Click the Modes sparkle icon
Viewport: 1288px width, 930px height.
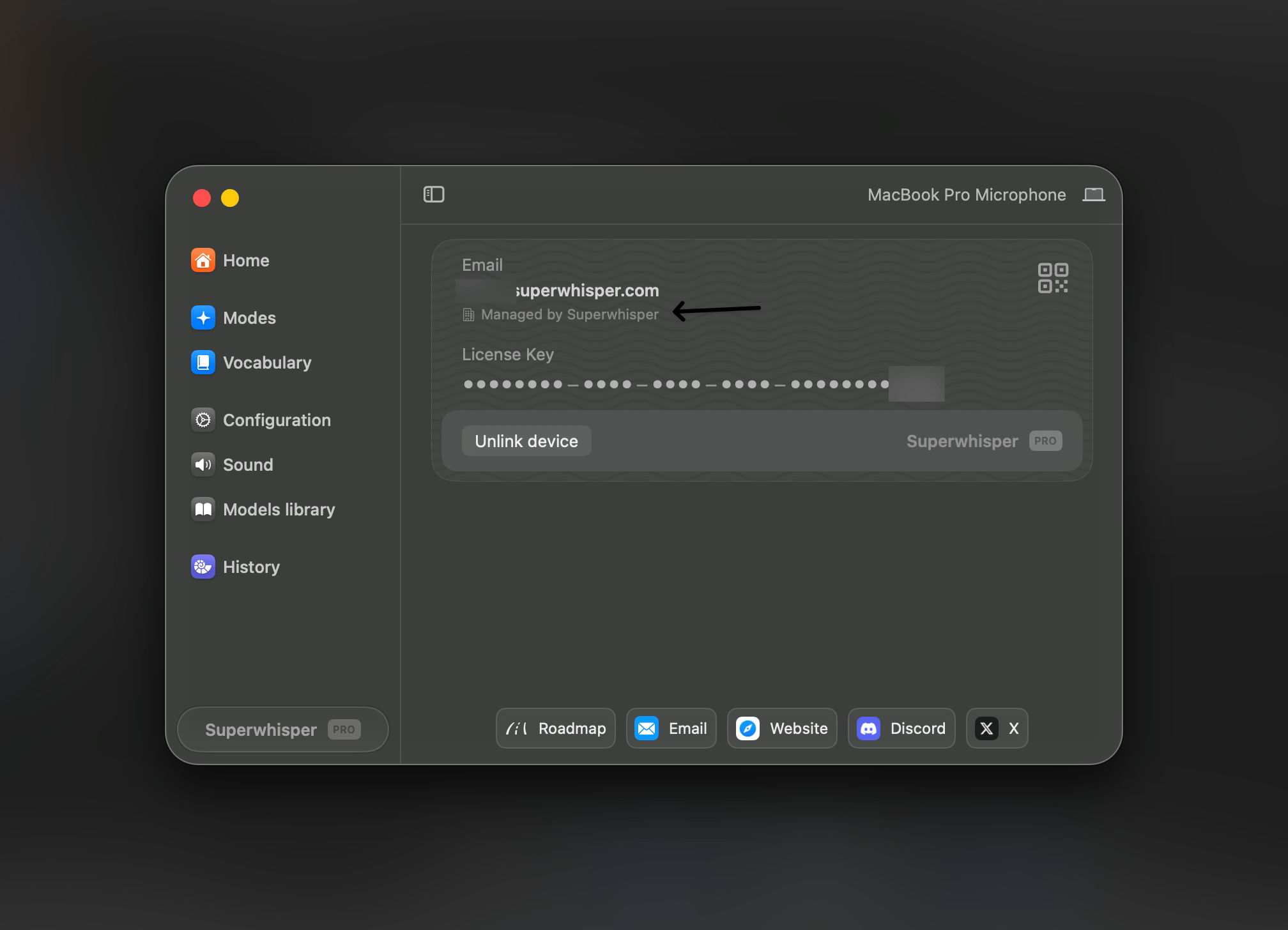203,318
